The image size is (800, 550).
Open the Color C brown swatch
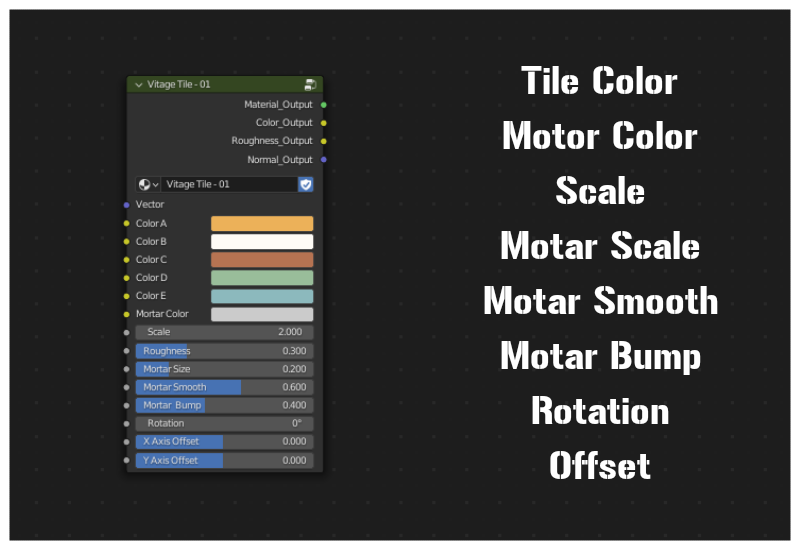pyautogui.click(x=262, y=260)
